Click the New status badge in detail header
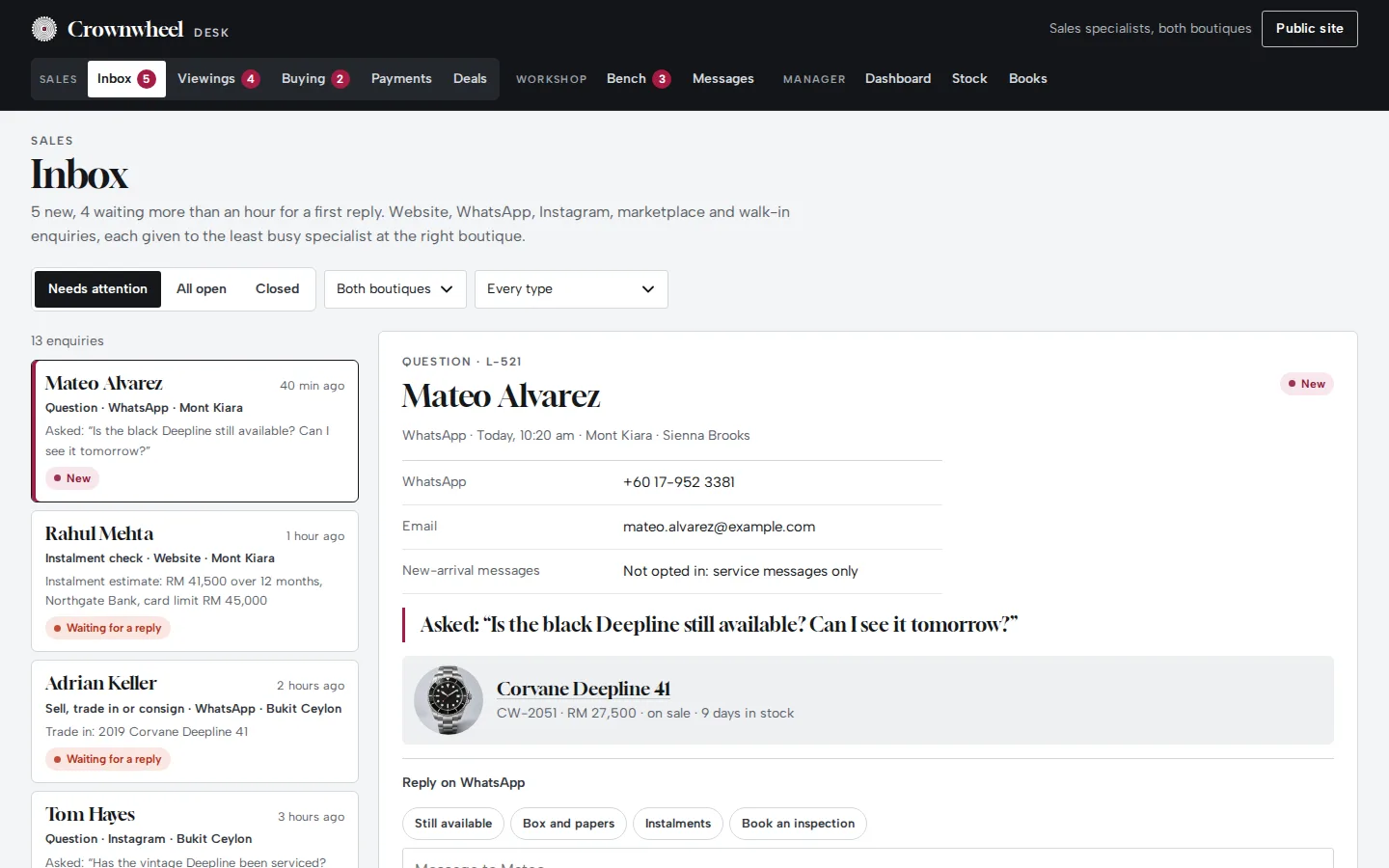 (1307, 384)
